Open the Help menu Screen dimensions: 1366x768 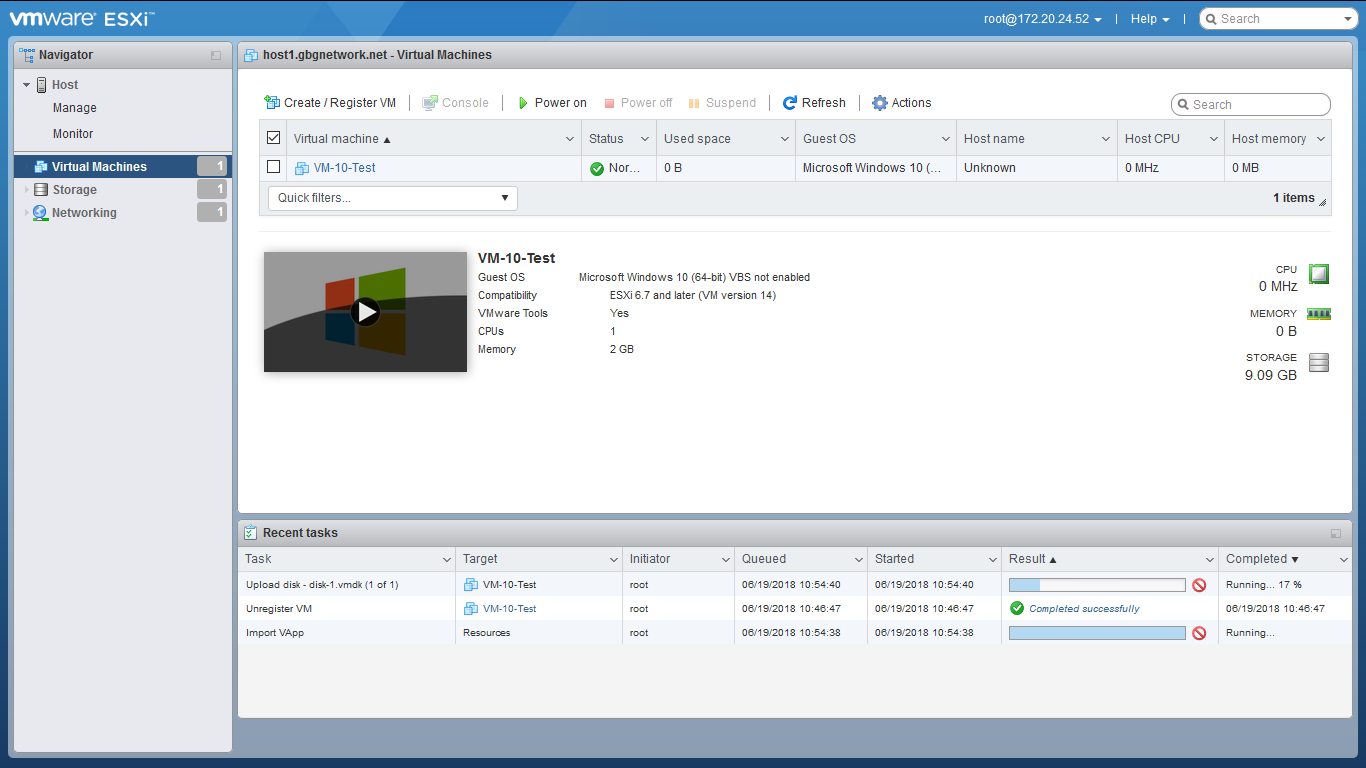1150,19
